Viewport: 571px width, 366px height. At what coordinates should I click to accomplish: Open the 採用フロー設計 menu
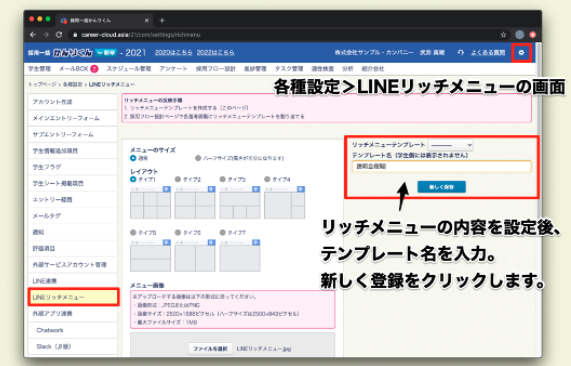216,68
